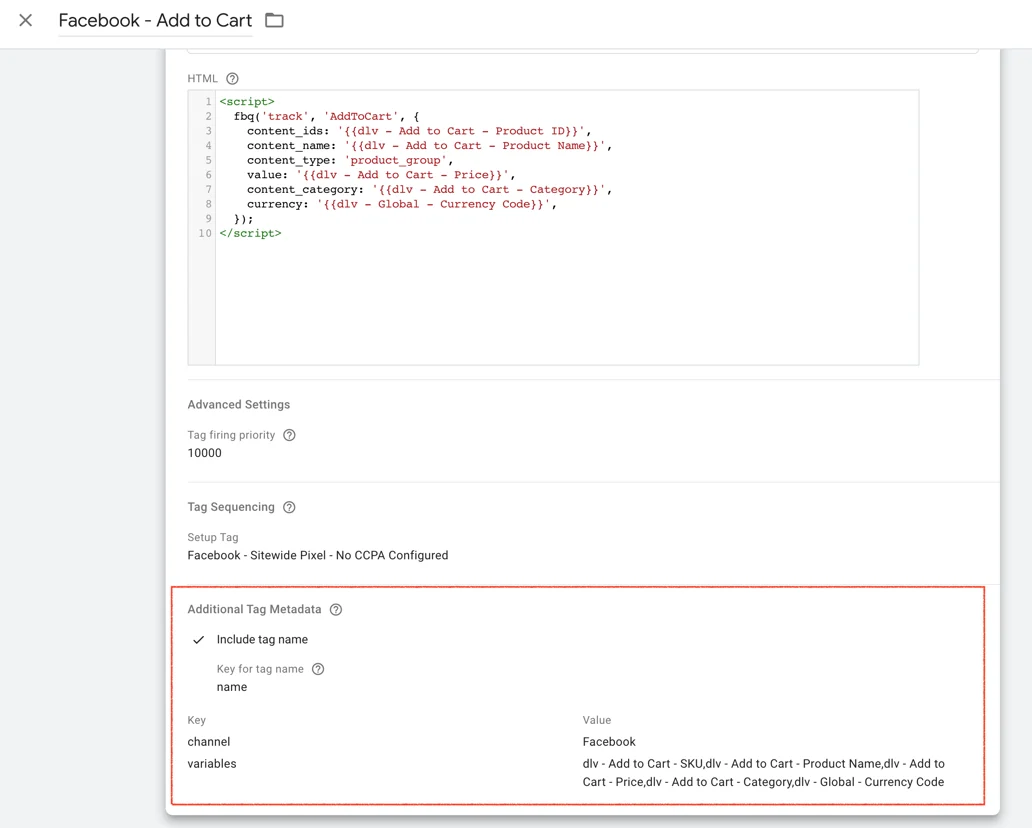Image resolution: width=1032 pixels, height=828 pixels.
Task: Click the Key column header in metadata table
Action: [197, 720]
